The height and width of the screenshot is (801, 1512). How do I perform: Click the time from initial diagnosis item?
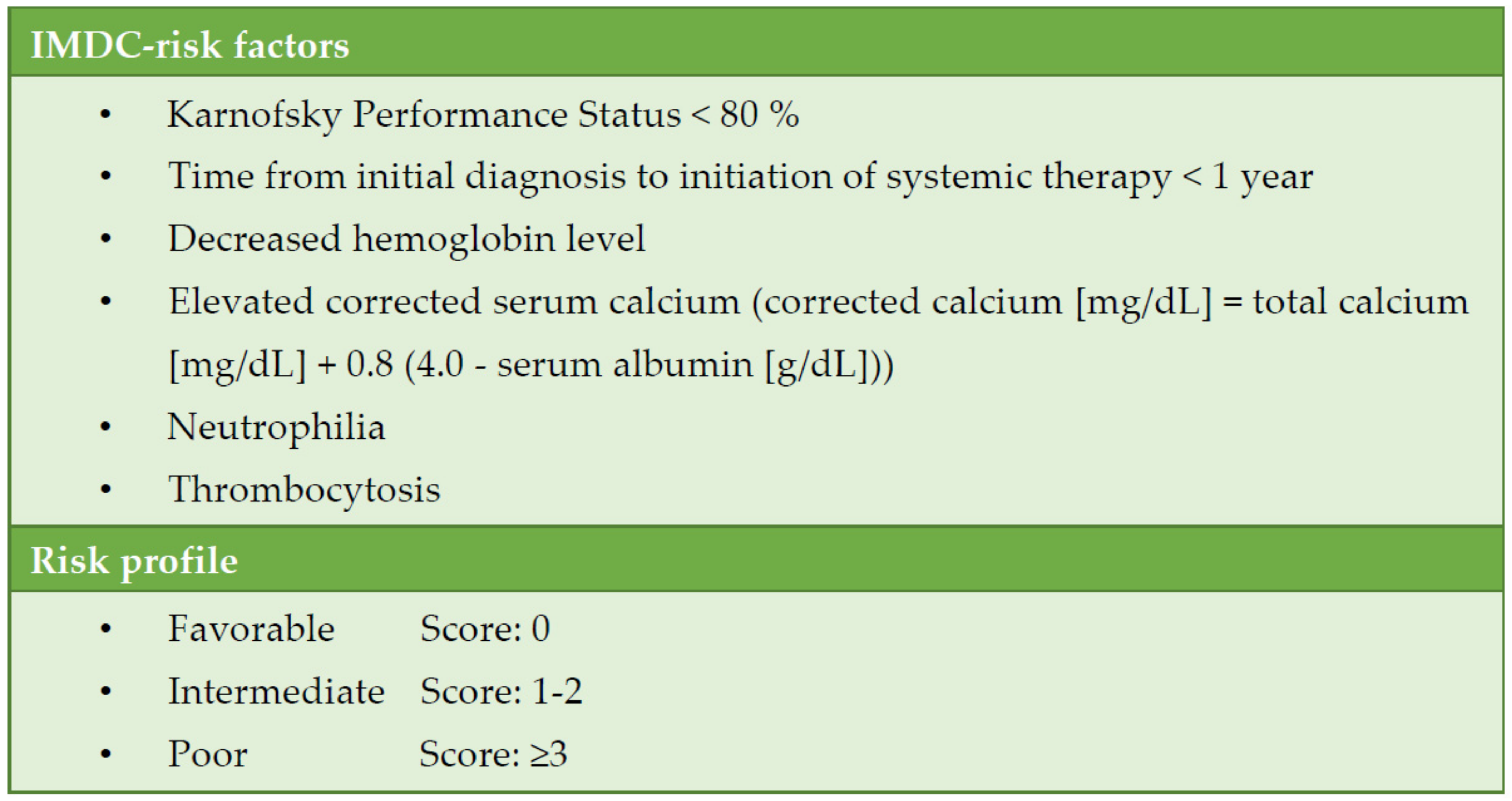pos(740,176)
